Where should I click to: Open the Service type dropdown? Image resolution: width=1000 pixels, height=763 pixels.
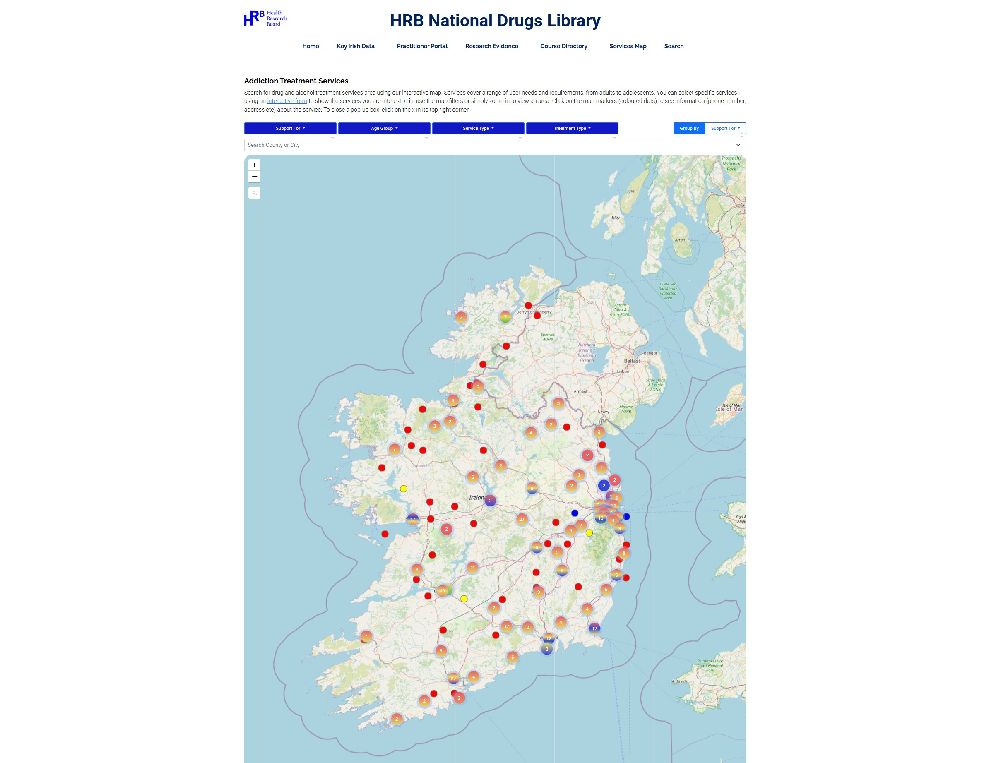pyautogui.click(x=477, y=128)
